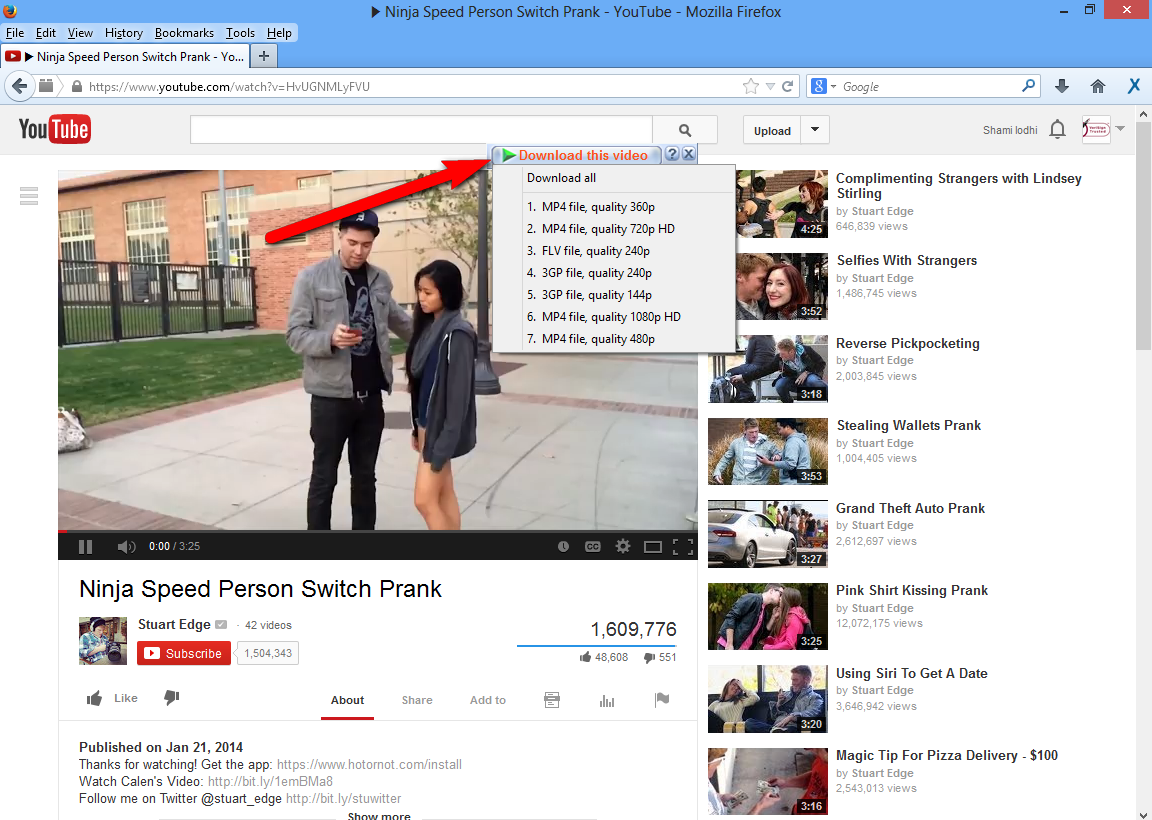Open the Add to tab

click(x=488, y=700)
